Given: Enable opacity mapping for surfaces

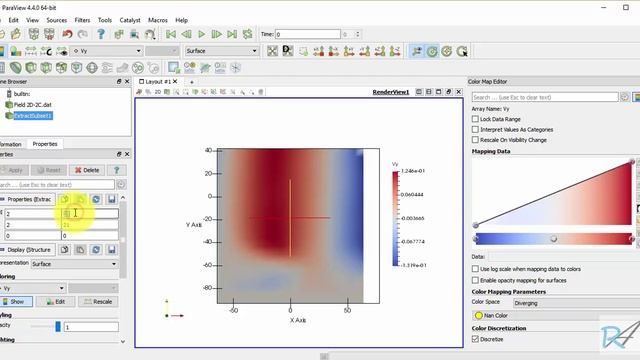Looking at the screenshot, I should [x=475, y=280].
